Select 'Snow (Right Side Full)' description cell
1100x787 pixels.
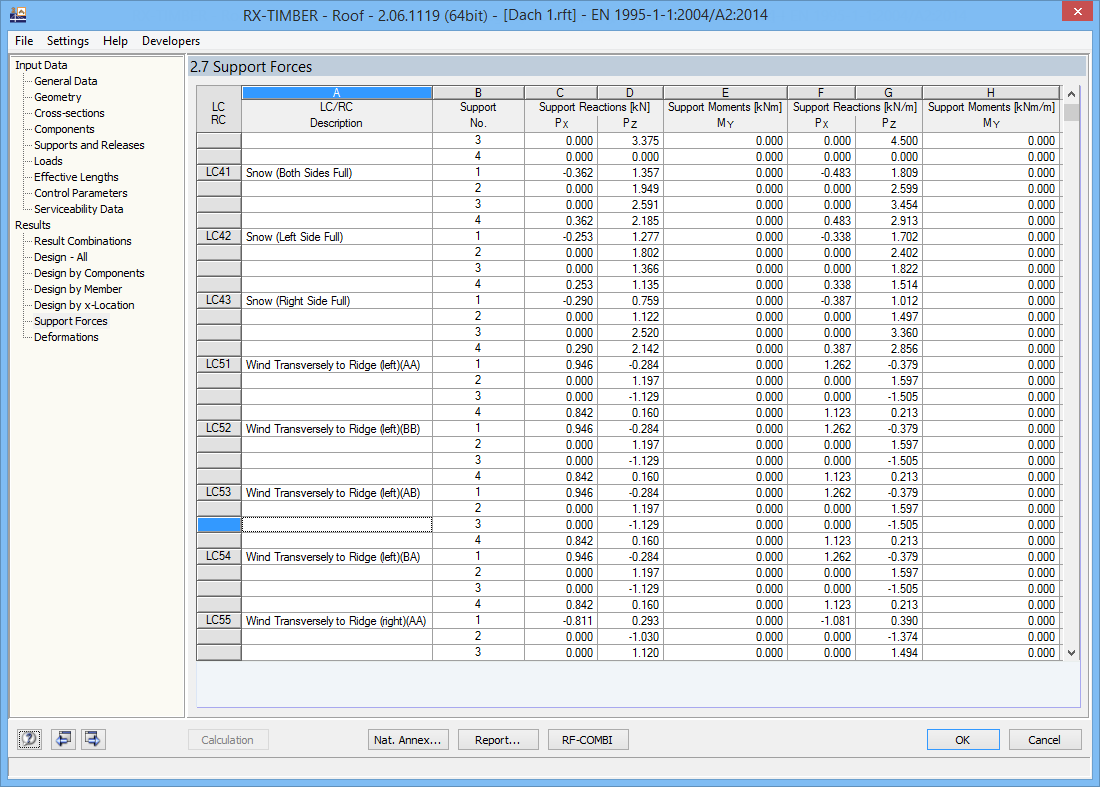coord(337,300)
